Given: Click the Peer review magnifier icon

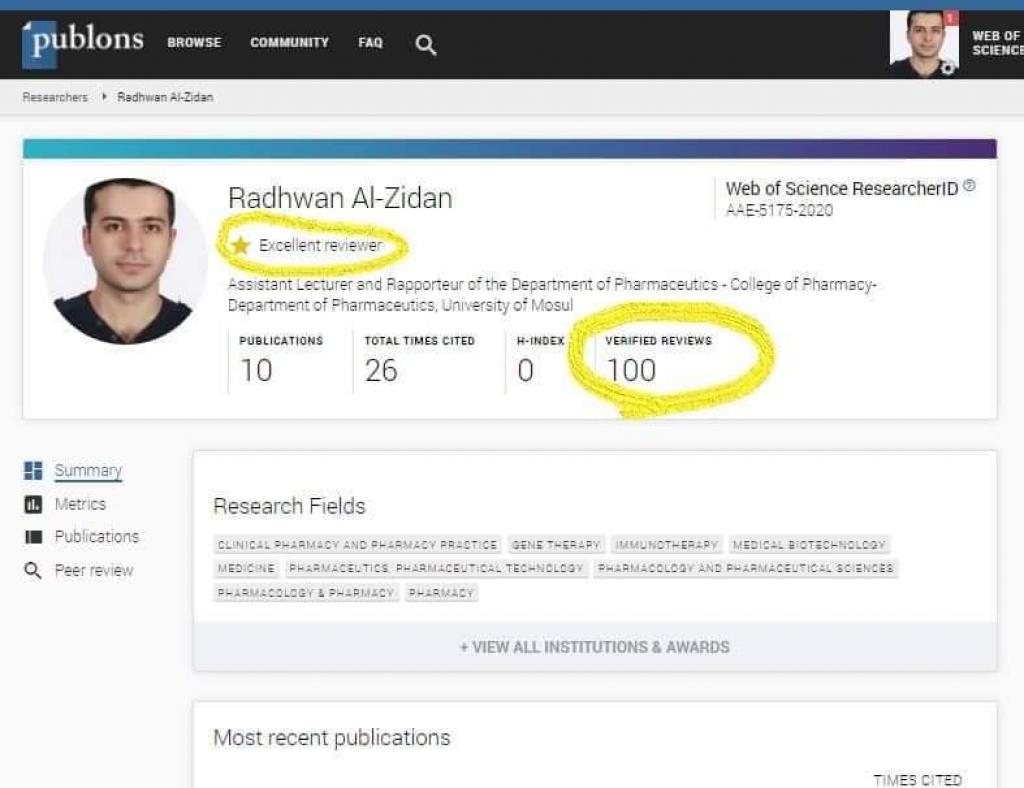Looking at the screenshot, I should pos(33,571).
